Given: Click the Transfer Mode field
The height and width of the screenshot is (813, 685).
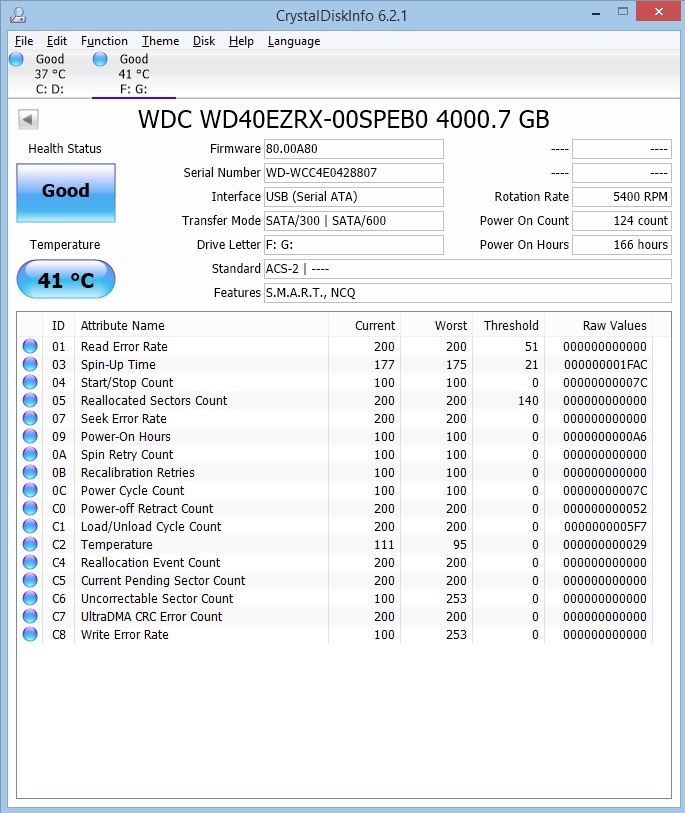Looking at the screenshot, I should click(354, 220).
